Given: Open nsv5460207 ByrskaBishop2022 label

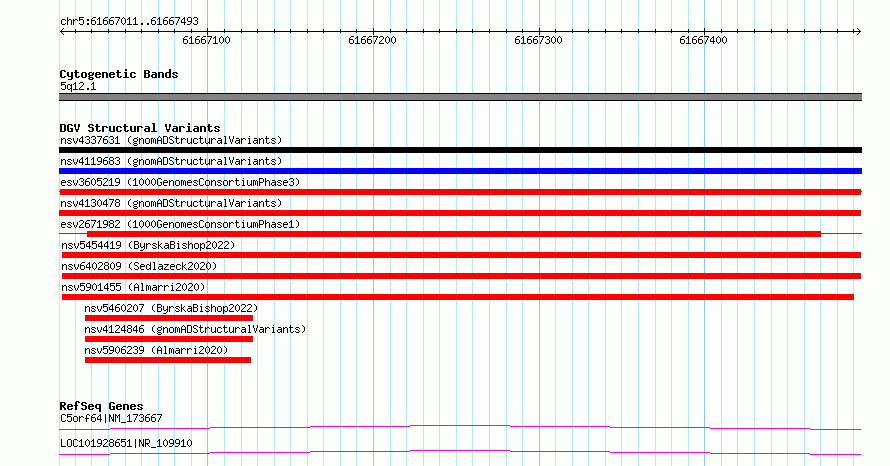Looking at the screenshot, I should [171, 308].
